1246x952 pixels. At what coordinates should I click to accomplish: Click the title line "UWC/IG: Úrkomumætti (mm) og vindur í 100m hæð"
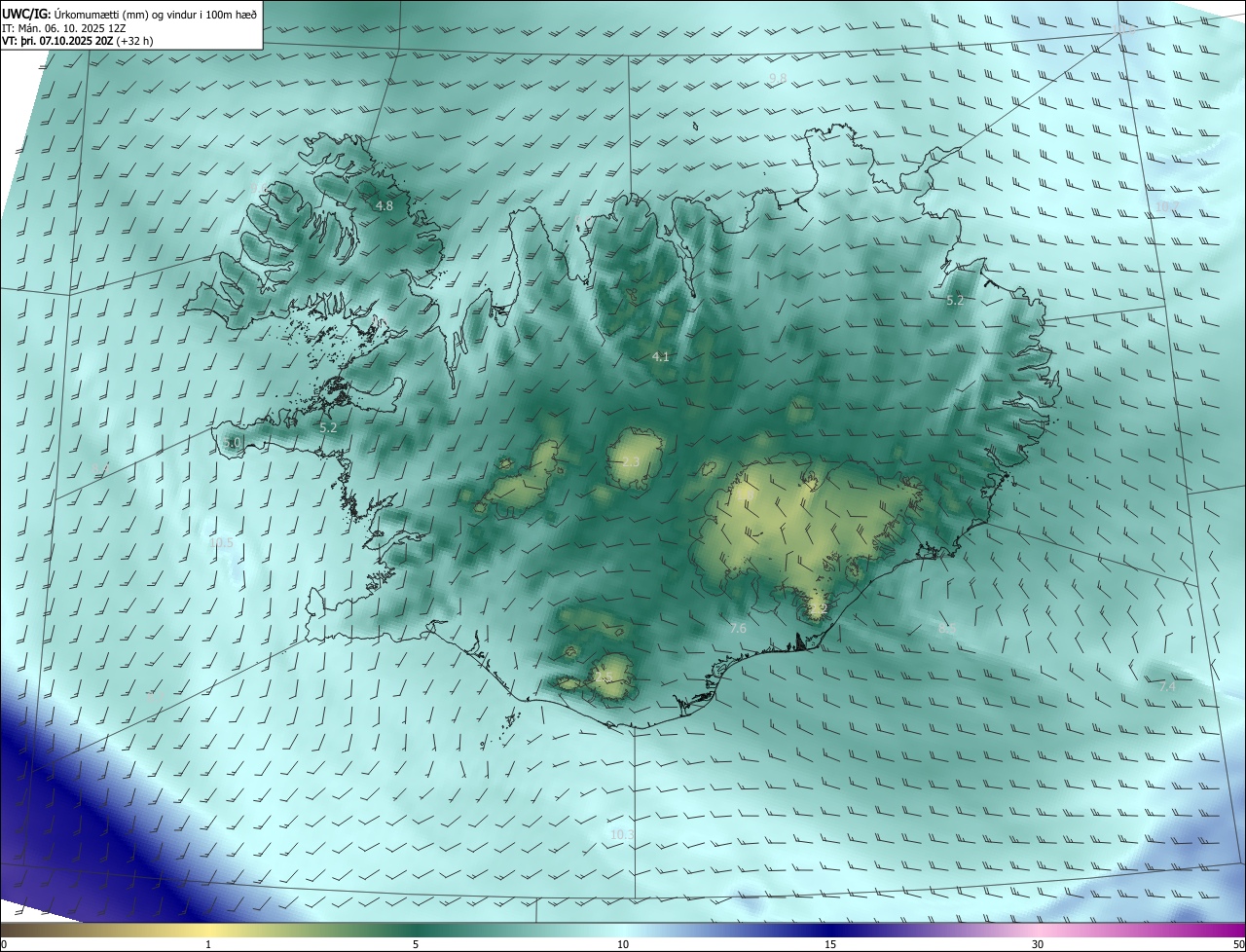click(129, 14)
